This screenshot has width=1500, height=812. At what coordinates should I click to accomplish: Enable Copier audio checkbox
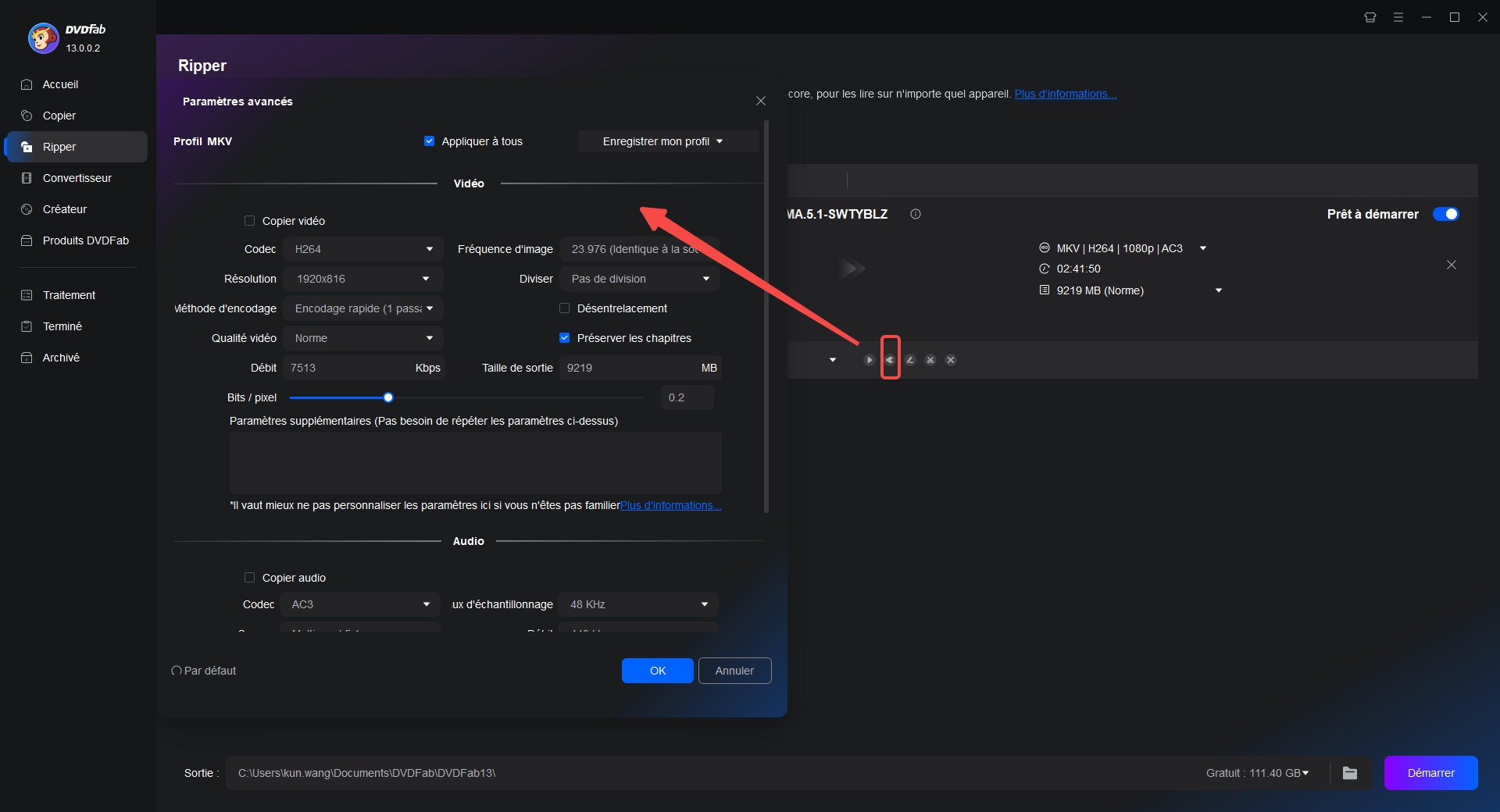(249, 578)
